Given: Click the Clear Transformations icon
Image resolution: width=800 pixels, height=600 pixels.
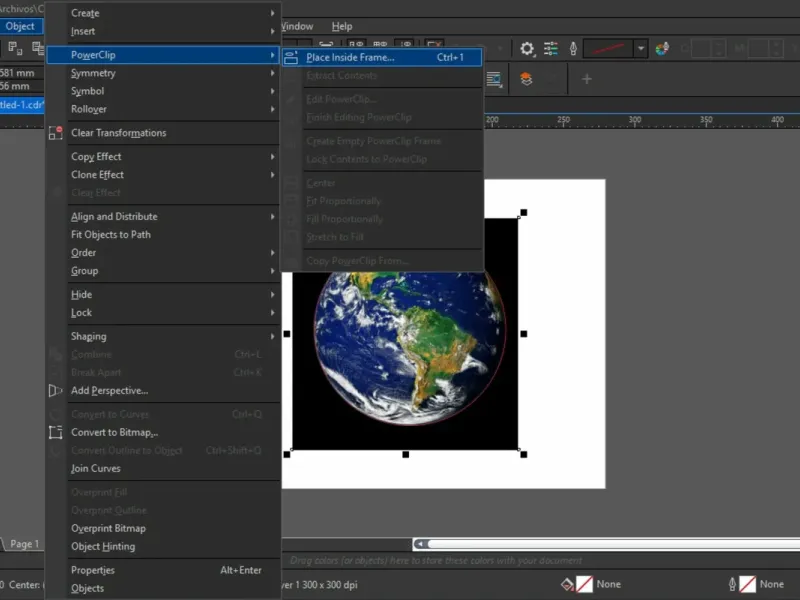Looking at the screenshot, I should pyautogui.click(x=55, y=133).
